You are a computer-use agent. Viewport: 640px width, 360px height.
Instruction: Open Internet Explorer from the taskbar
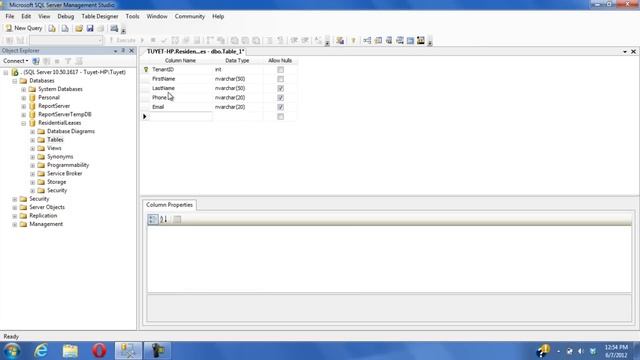[41, 351]
